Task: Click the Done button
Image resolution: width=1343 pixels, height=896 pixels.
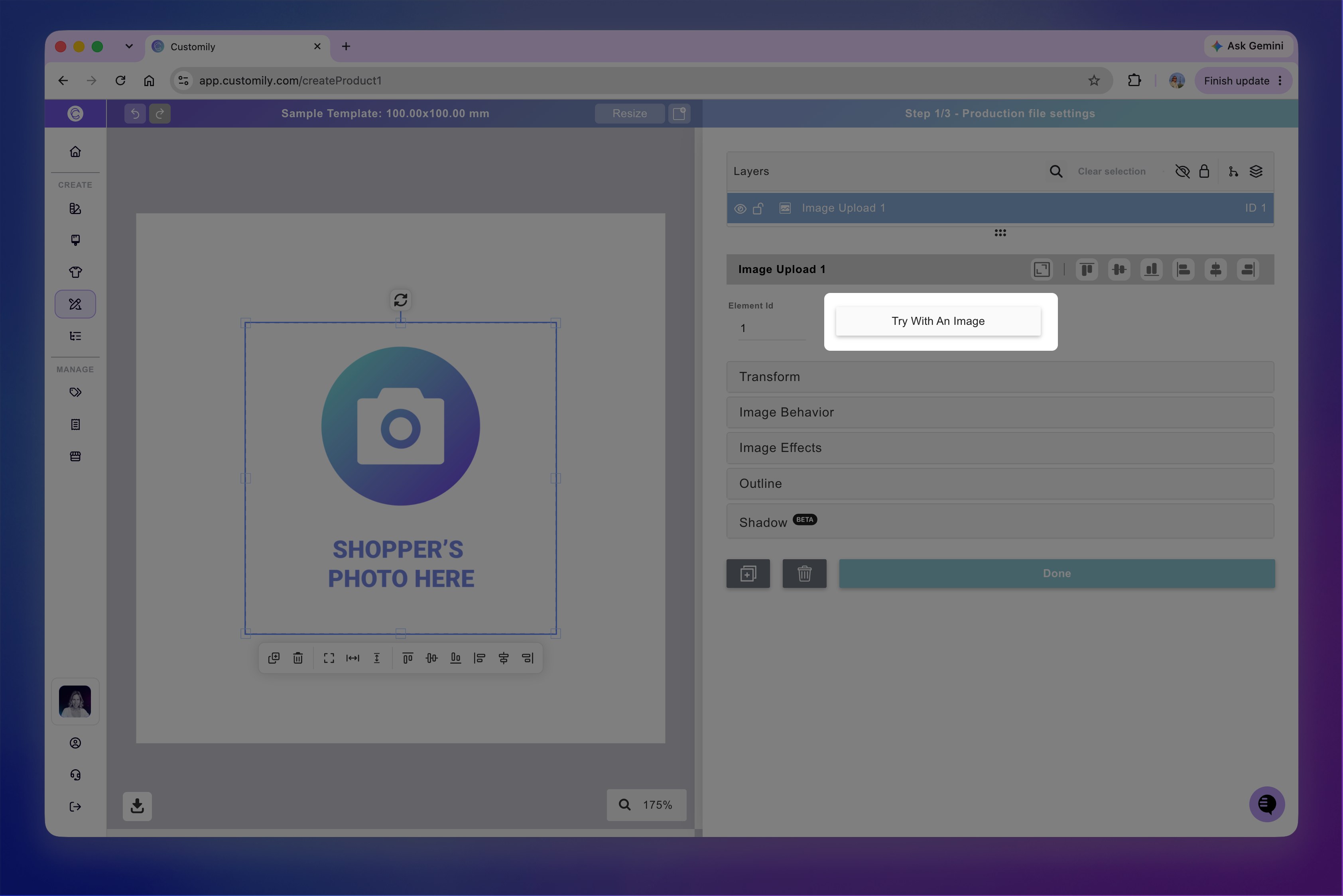Action: point(1057,574)
